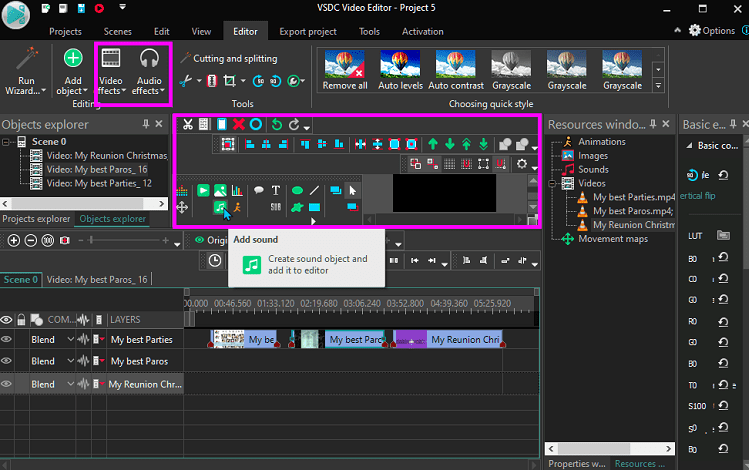Select the Crop tool icon
This screenshot has width=749, height=470.
click(x=230, y=81)
